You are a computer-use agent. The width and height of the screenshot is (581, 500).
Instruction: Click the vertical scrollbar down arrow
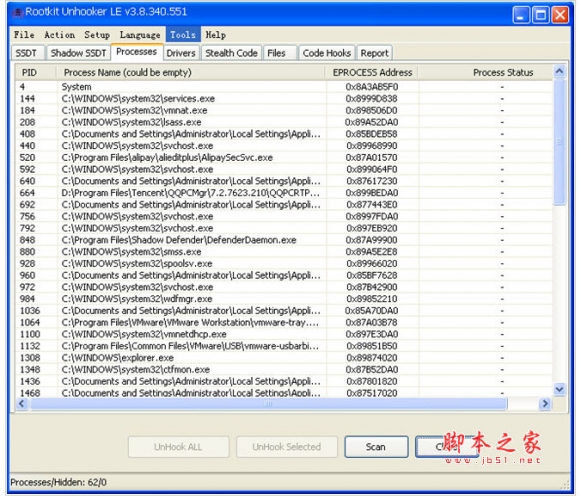[x=559, y=389]
